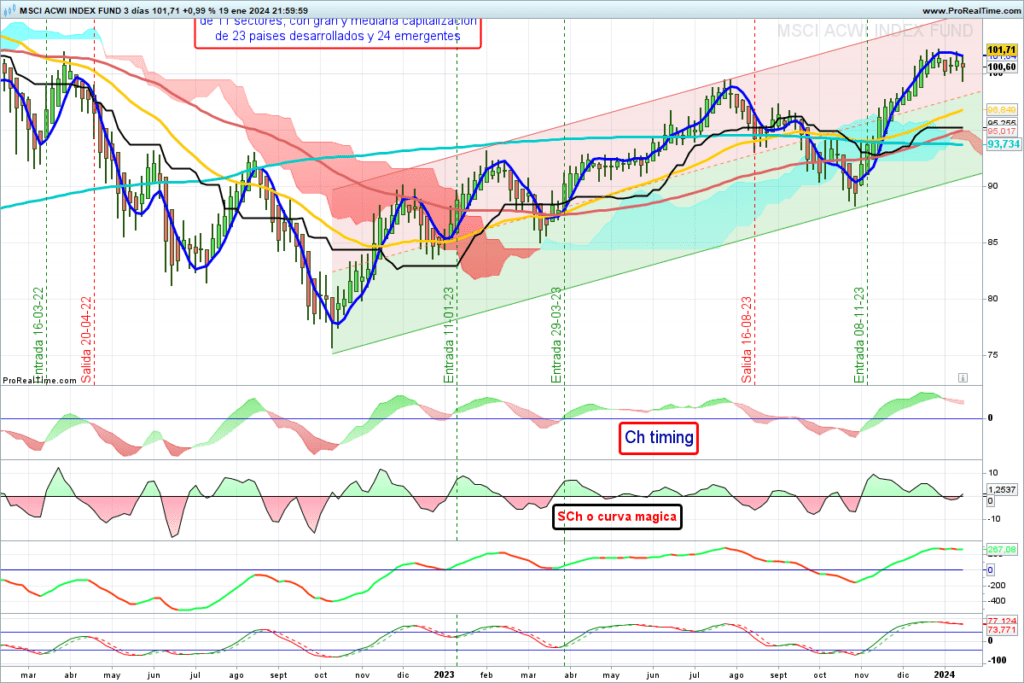Select the 'Salida 20-04-22' exit marker
The width and height of the screenshot is (1024, 683).
(x=86, y=340)
